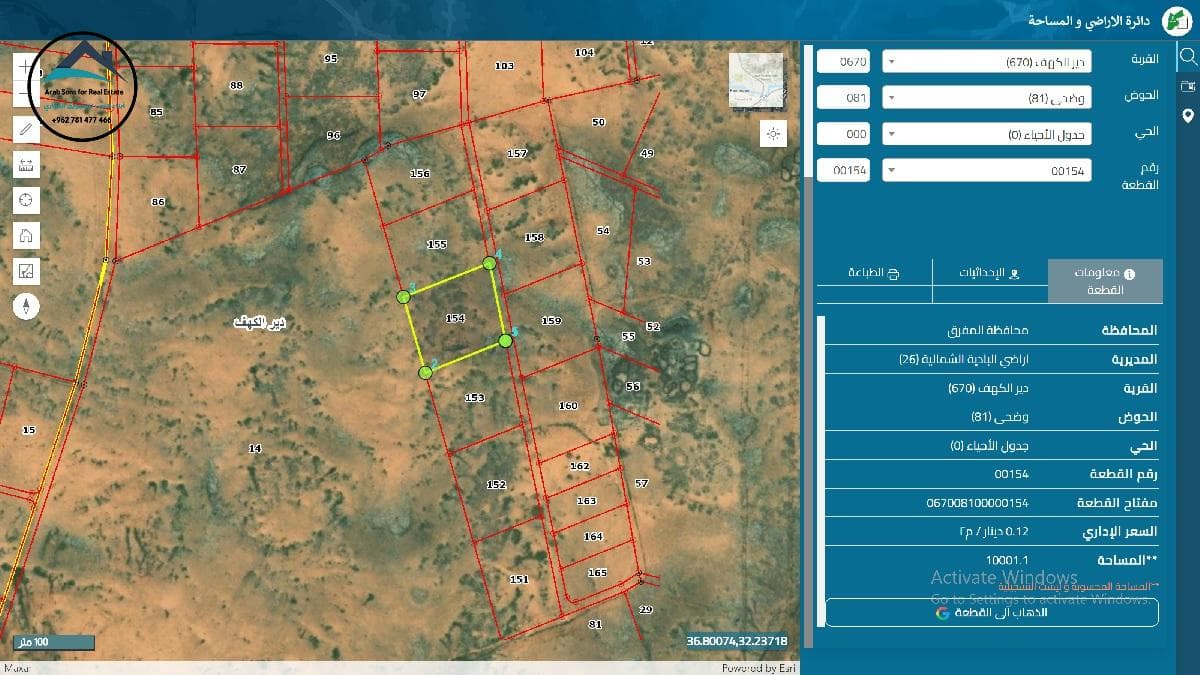Image resolution: width=1200 pixels, height=675 pixels.
Task: Expand the basin (الحوض) dropdown
Action: click(986, 98)
